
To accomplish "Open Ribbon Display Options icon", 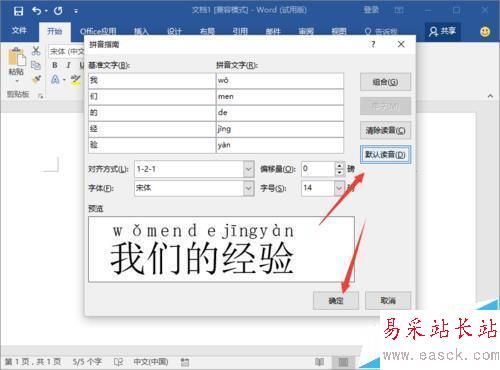I will [x=399, y=10].
